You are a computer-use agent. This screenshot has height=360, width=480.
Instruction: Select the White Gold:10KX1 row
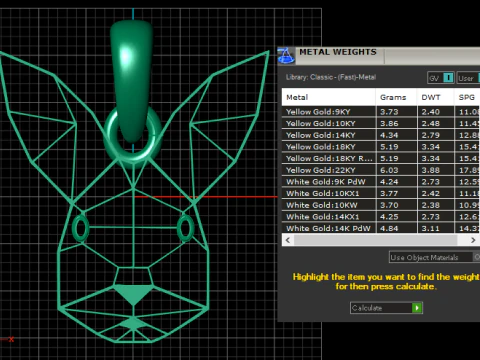[x=381, y=193]
